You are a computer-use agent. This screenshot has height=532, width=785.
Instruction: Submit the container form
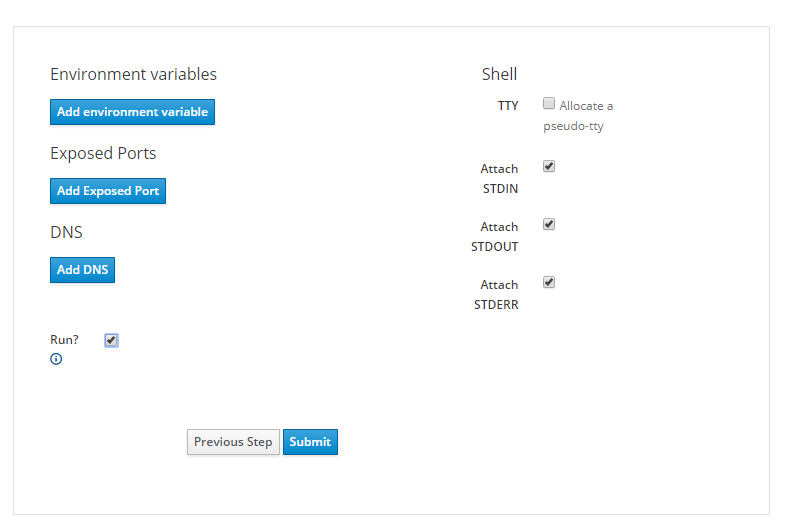pos(310,442)
